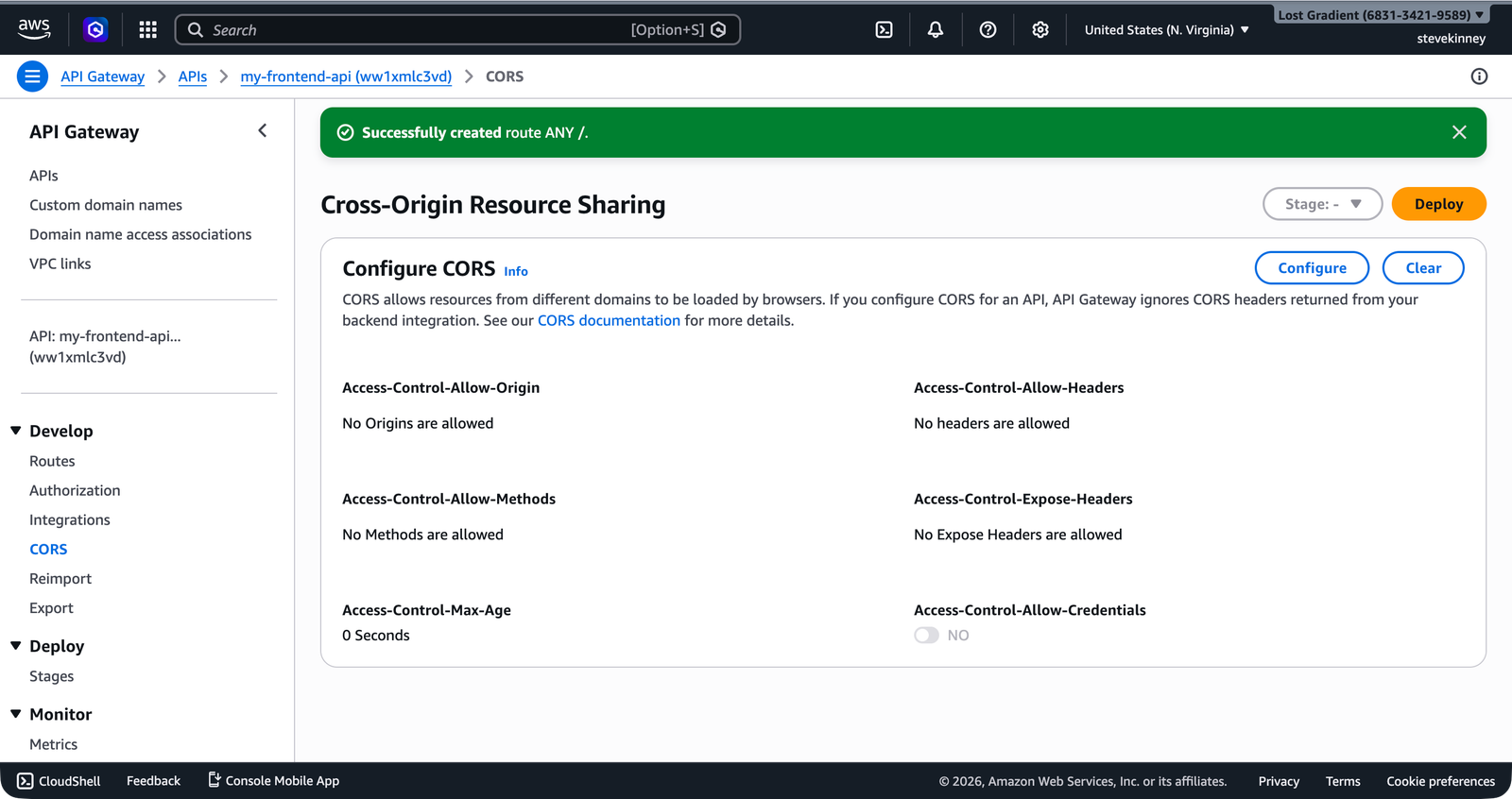Open Reimport in sidebar
This screenshot has width=1512, height=799.
coord(60,578)
